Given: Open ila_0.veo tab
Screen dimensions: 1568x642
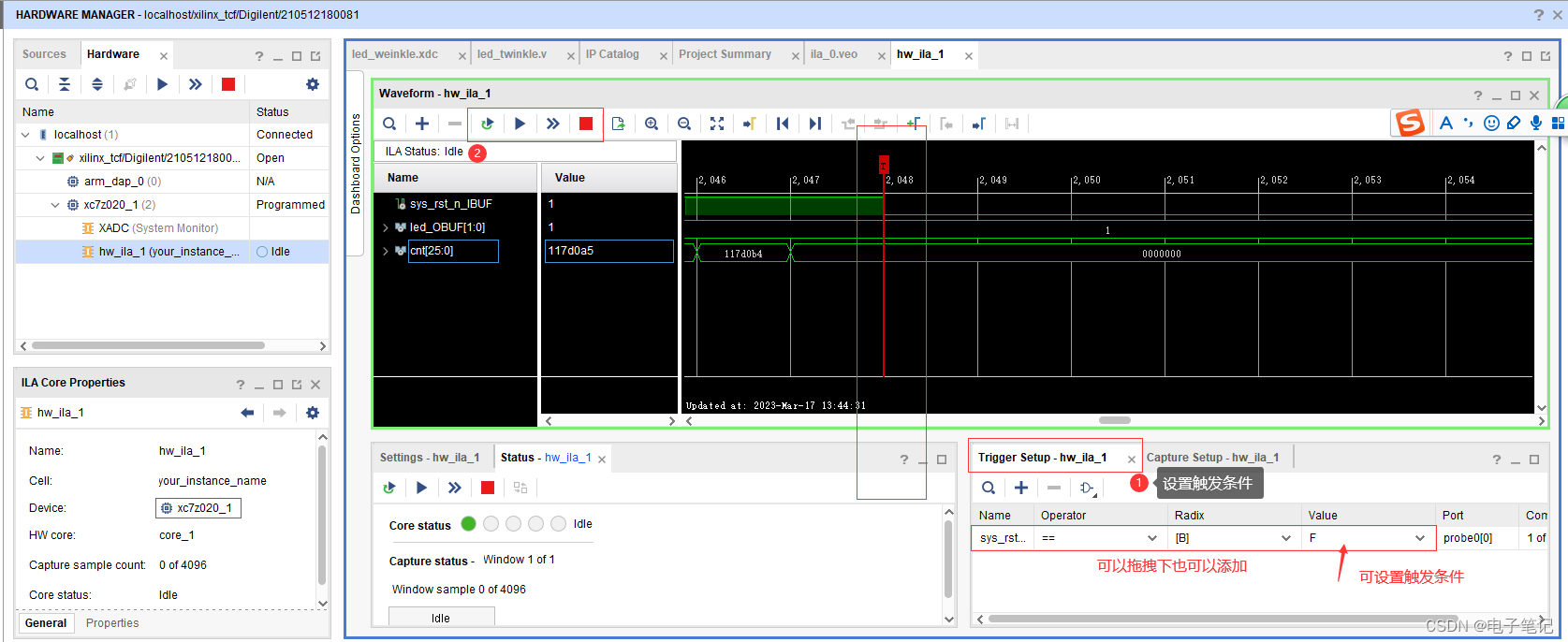Looking at the screenshot, I should tap(834, 54).
